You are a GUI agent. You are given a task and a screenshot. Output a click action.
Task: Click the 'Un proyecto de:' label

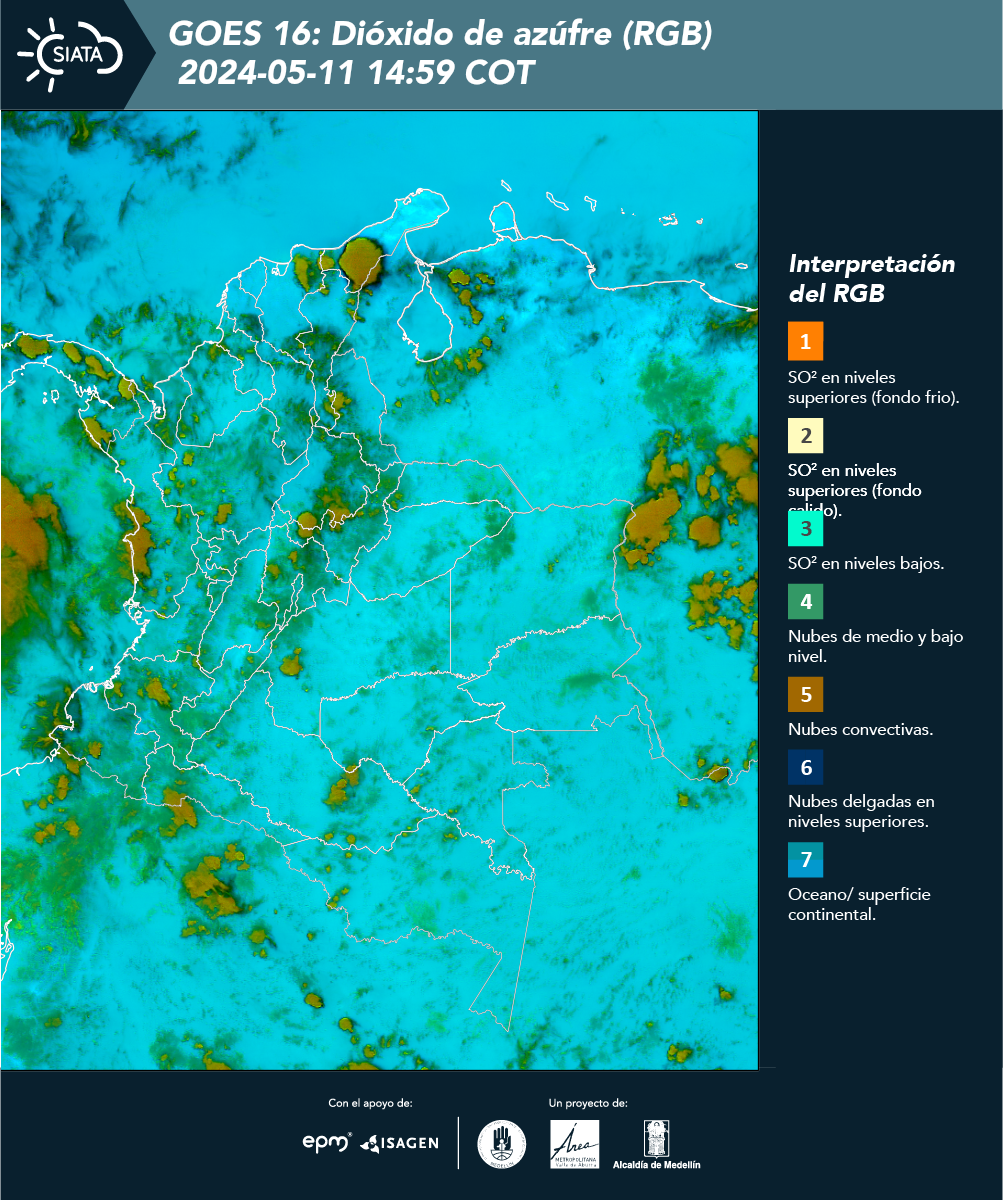[588, 1103]
